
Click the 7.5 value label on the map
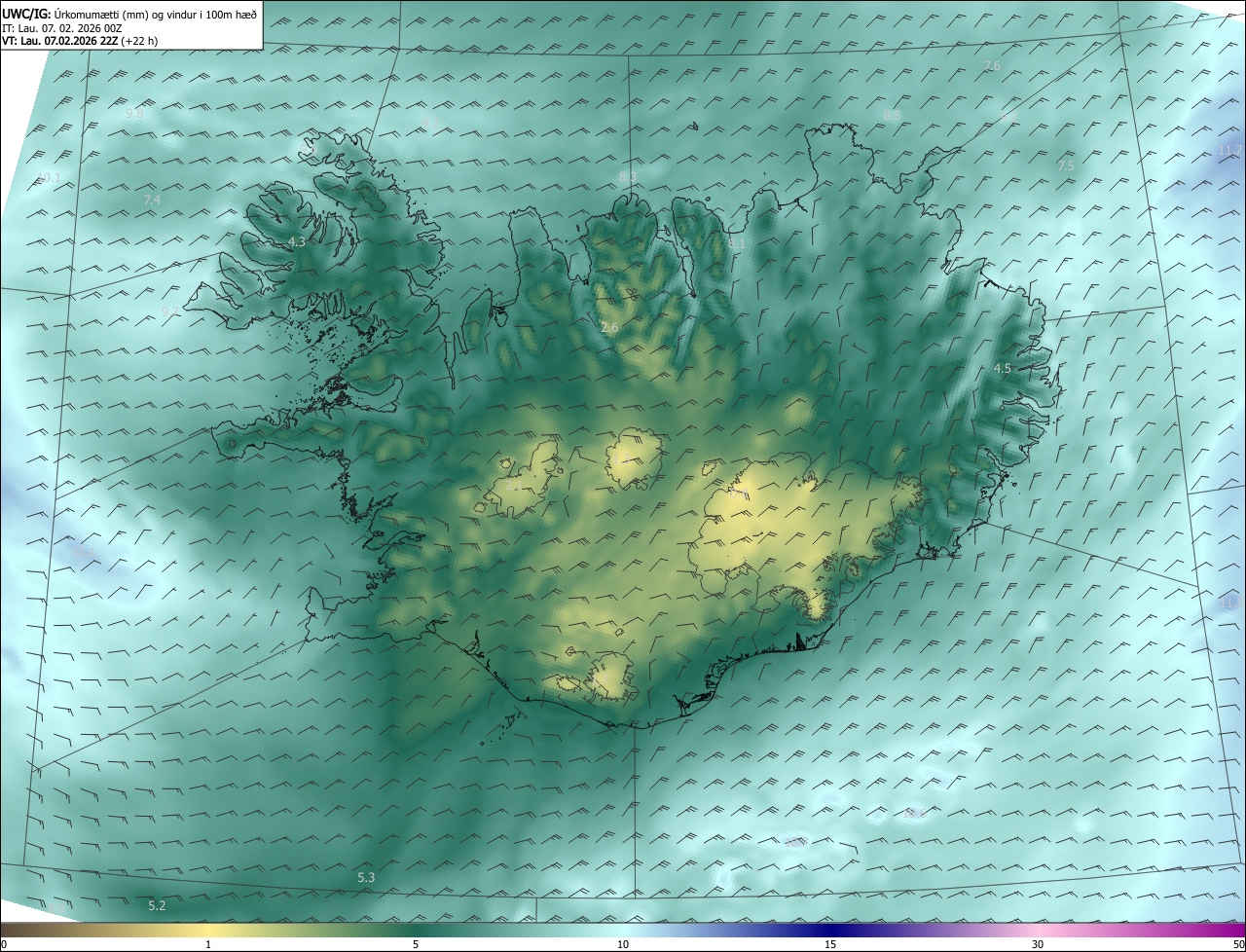point(1066,166)
